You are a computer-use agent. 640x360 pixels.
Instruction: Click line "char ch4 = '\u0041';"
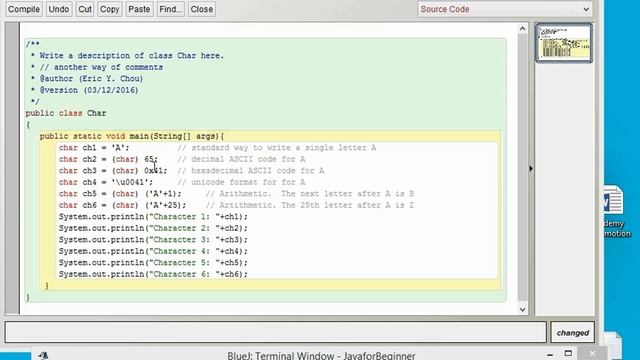coord(106,182)
